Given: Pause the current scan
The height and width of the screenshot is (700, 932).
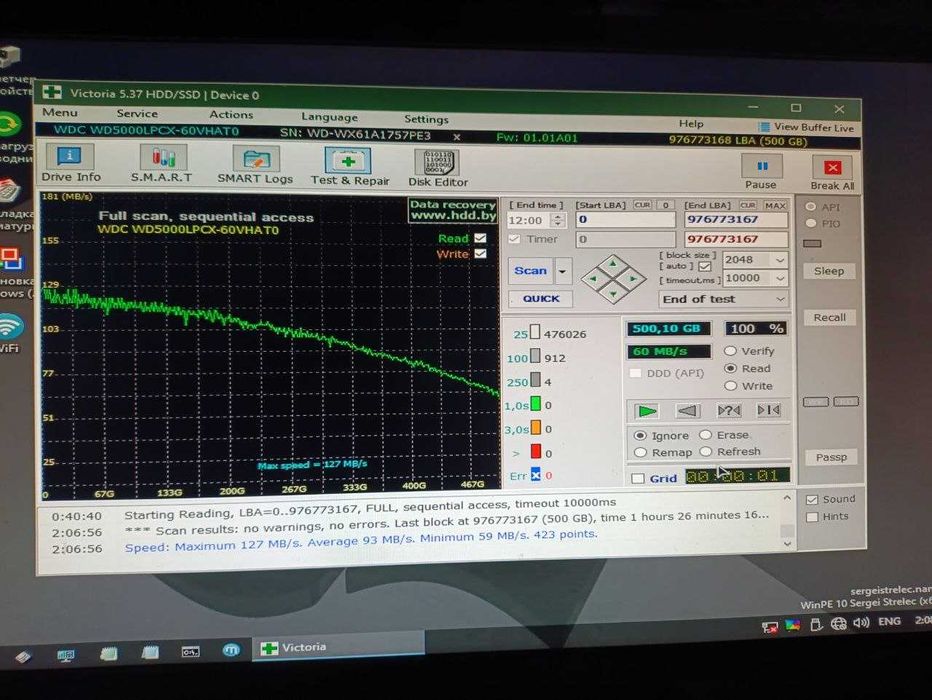Looking at the screenshot, I should coord(761,171).
